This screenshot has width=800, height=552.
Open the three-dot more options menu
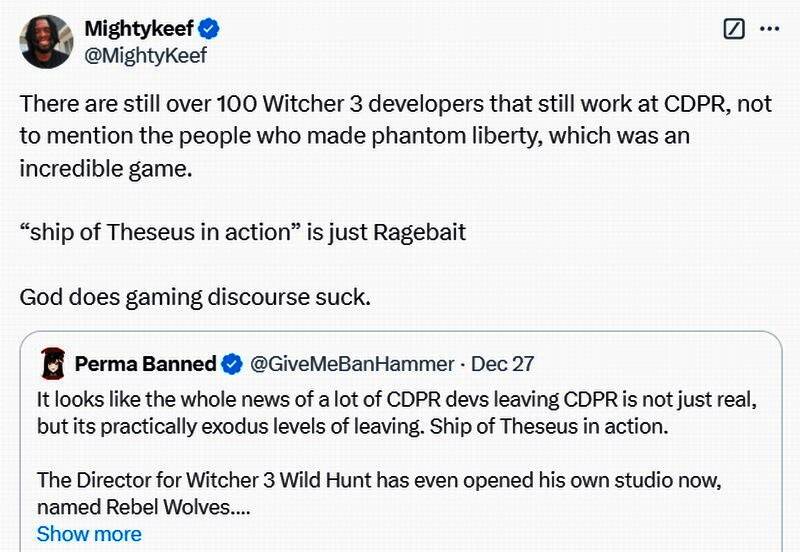pyautogui.click(x=769, y=29)
